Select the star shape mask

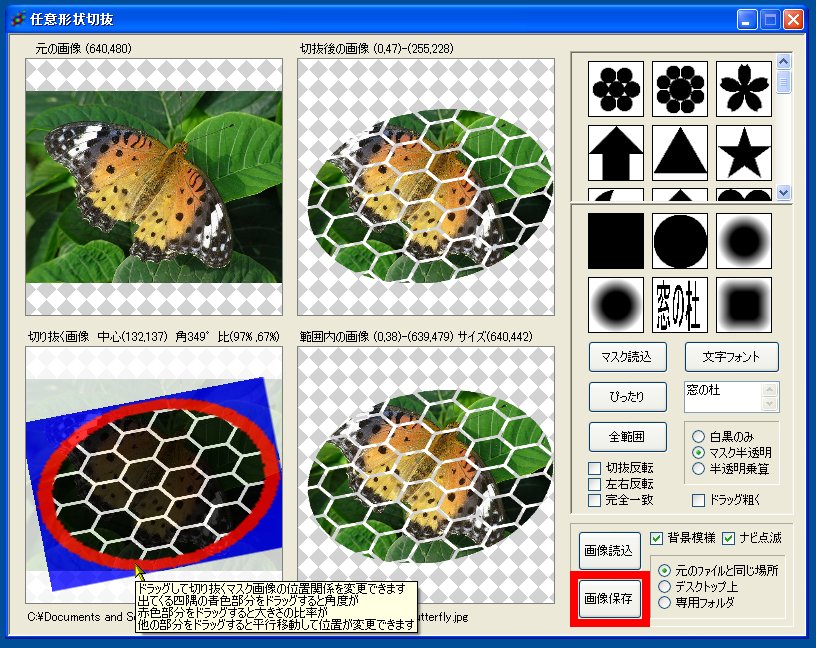click(x=744, y=155)
